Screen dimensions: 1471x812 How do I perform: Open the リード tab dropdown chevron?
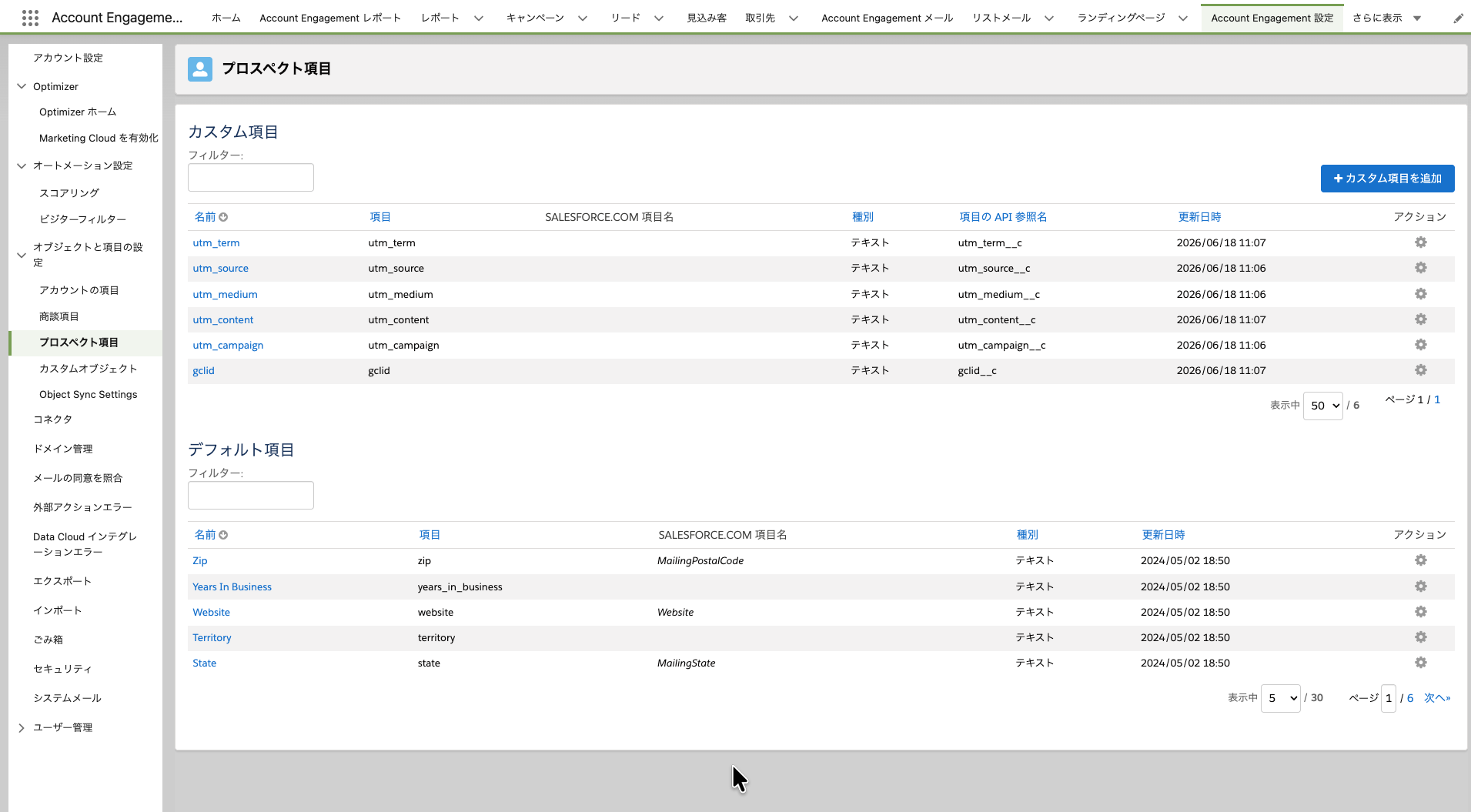(x=659, y=18)
